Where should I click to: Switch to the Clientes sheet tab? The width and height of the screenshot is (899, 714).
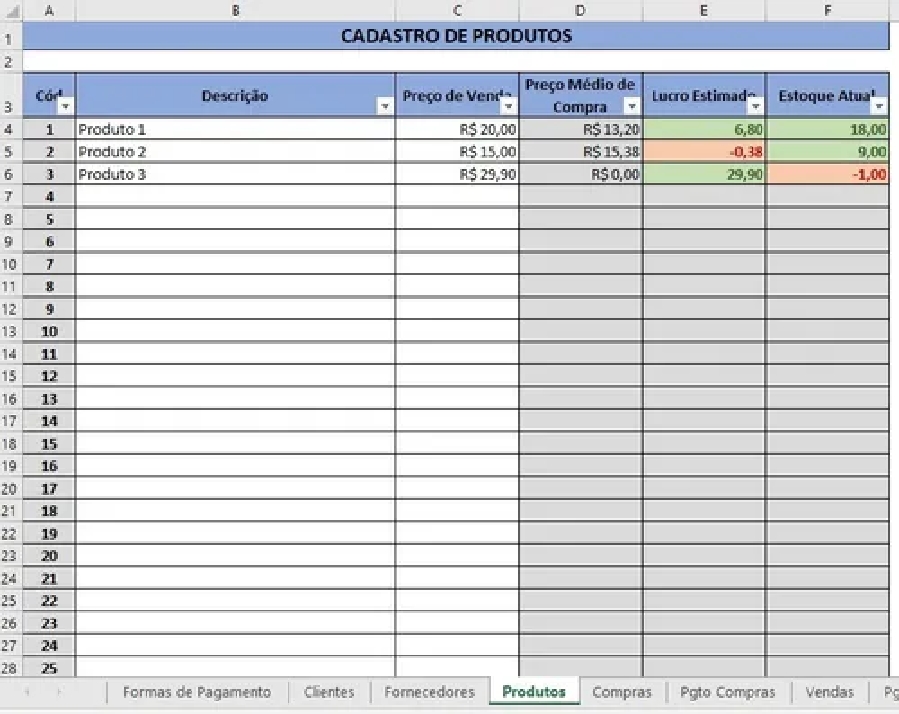coord(329,692)
